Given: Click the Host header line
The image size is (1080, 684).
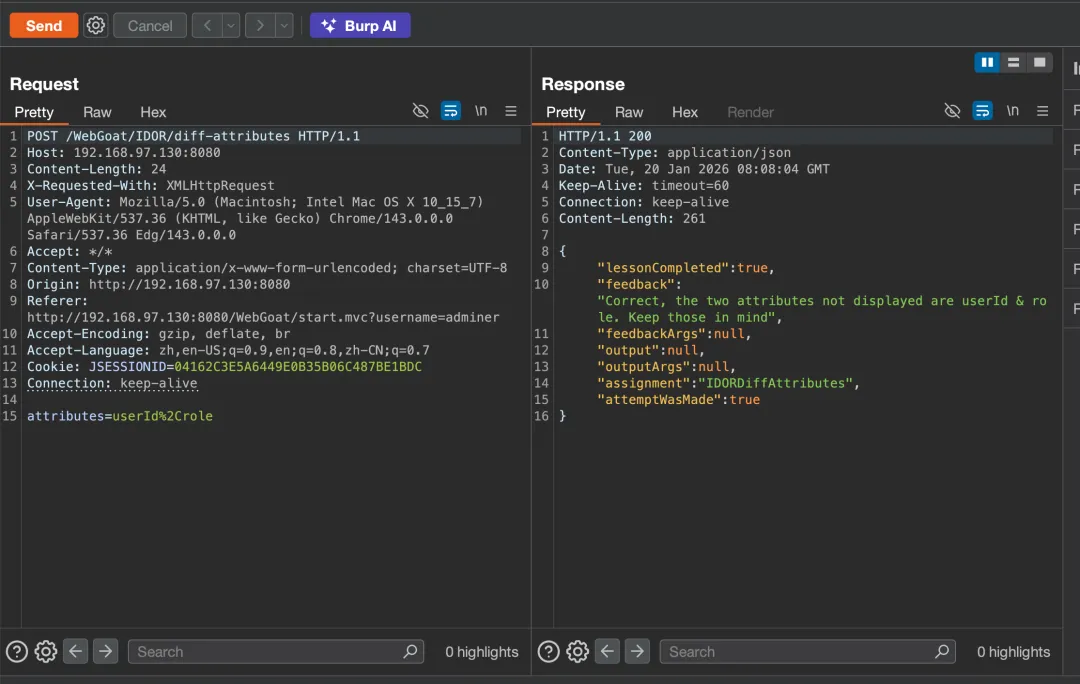Looking at the screenshot, I should pos(123,152).
